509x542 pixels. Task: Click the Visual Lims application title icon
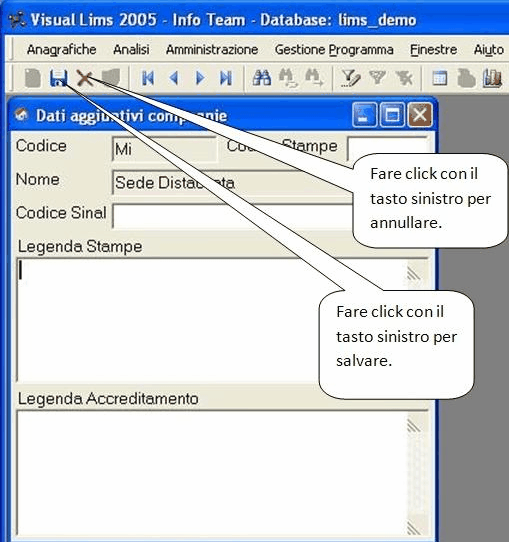(x=17, y=19)
